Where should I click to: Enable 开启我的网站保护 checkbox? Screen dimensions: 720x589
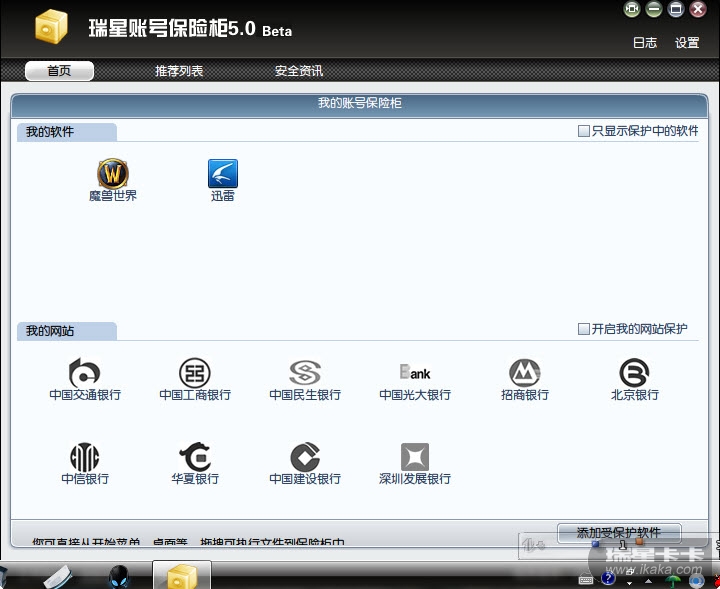click(x=584, y=329)
